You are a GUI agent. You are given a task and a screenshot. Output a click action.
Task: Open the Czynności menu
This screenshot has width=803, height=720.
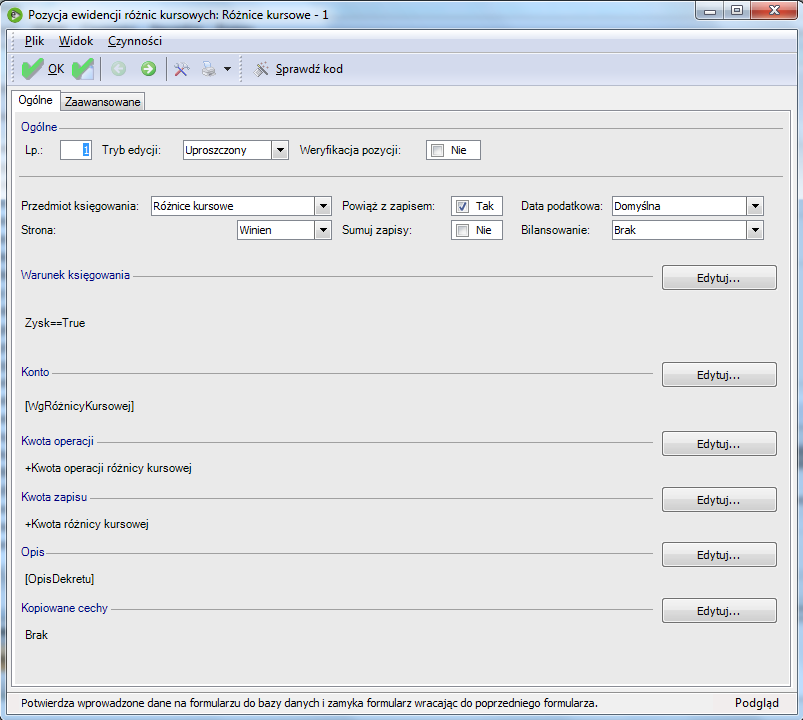[x=135, y=41]
